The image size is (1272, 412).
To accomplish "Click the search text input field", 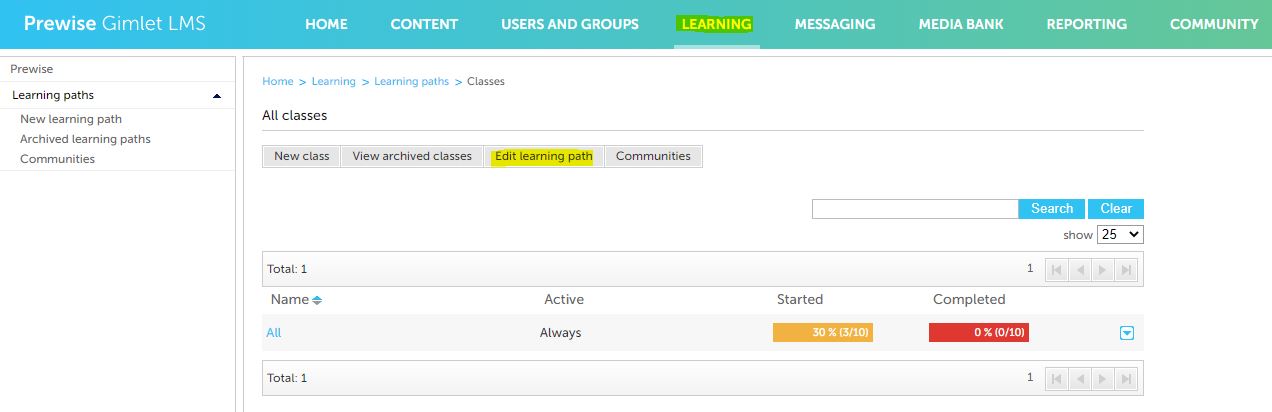I will [x=915, y=209].
